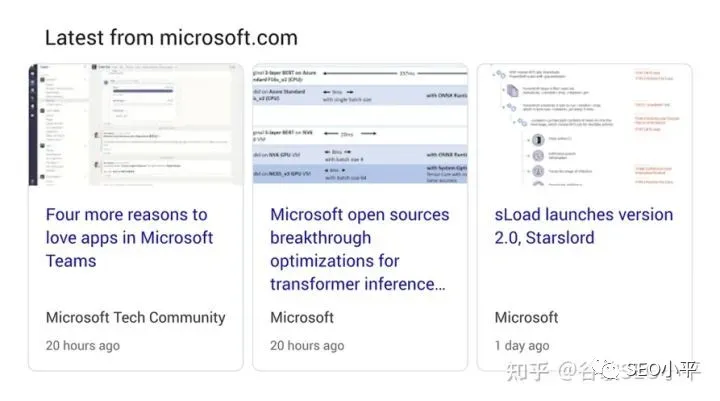Viewport: 720px width, 401px height.
Task: Click the Teams sidebar in the first thumbnail
Action: pyautogui.click(x=33, y=124)
